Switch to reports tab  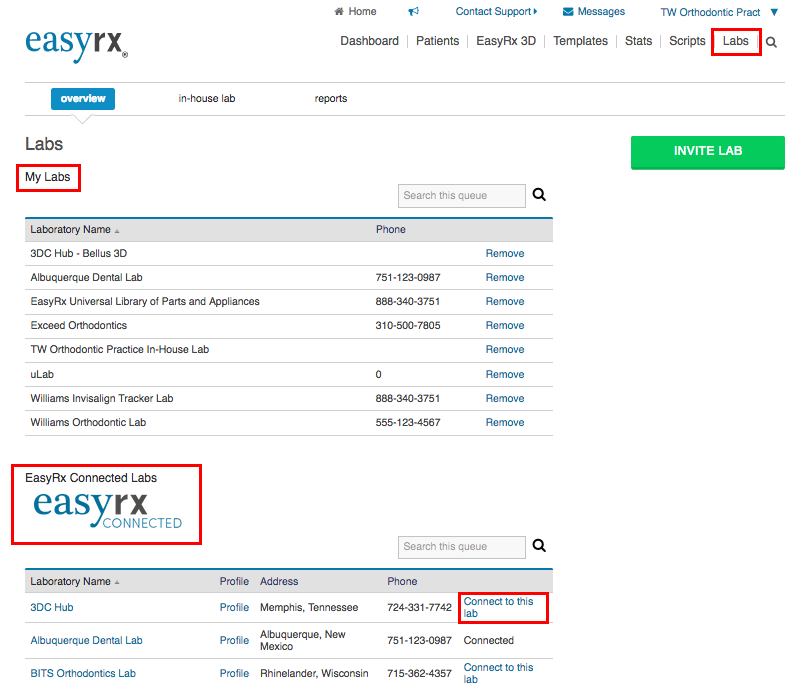tap(331, 98)
